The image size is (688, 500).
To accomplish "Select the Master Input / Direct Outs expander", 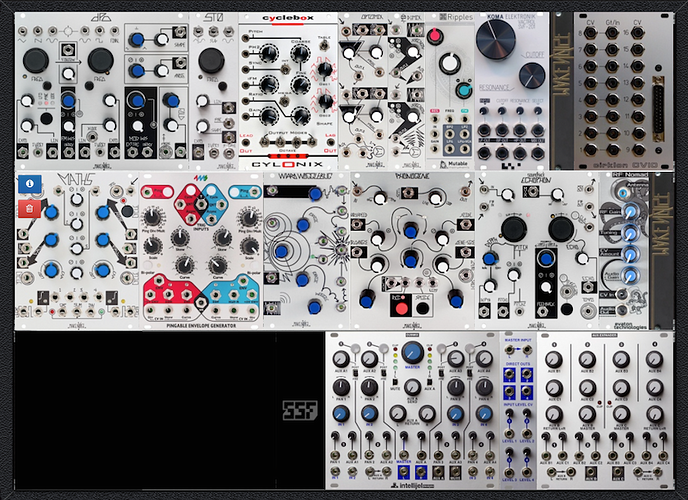I will coord(519,410).
